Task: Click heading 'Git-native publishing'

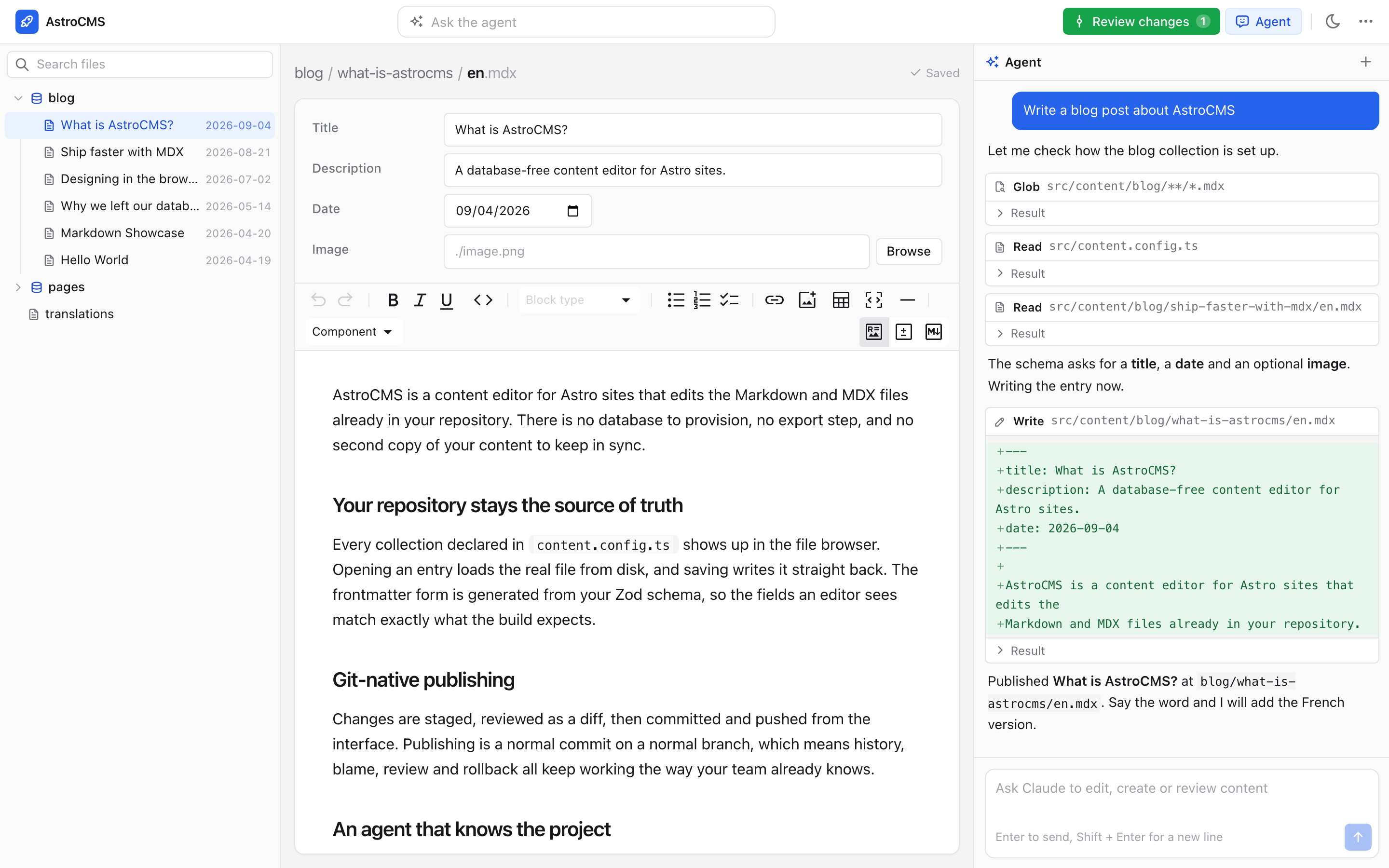Action: [423, 680]
